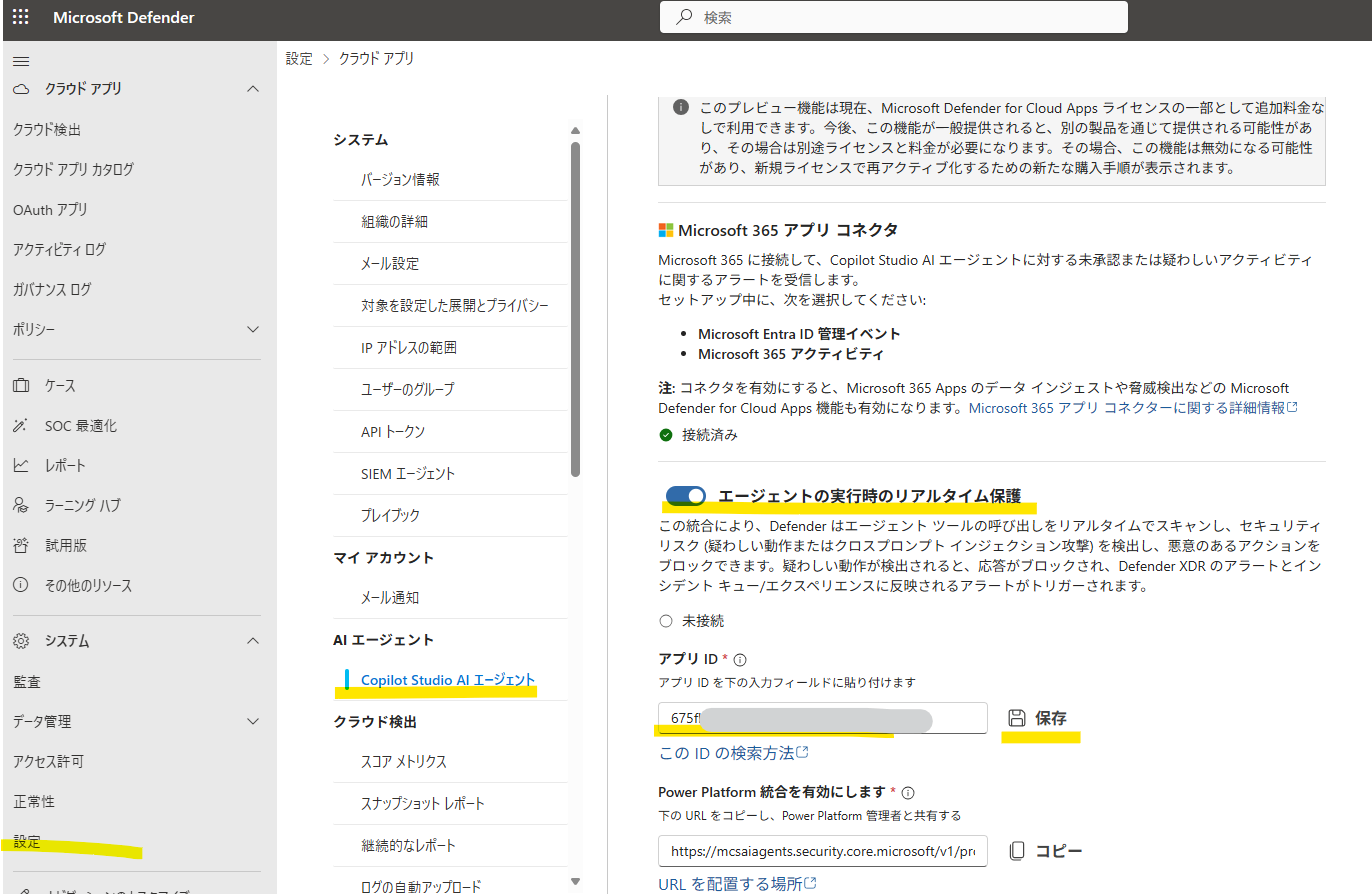Open クラウド アプリ カタログ in navigation
1372x894 pixels.
[73, 170]
